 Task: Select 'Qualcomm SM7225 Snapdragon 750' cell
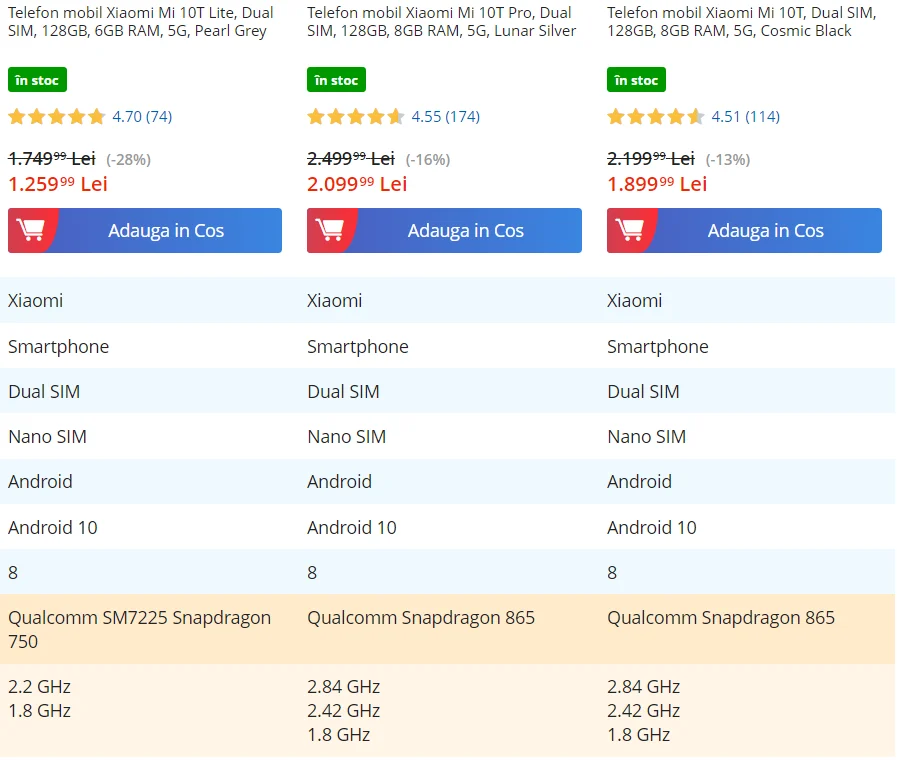139,629
